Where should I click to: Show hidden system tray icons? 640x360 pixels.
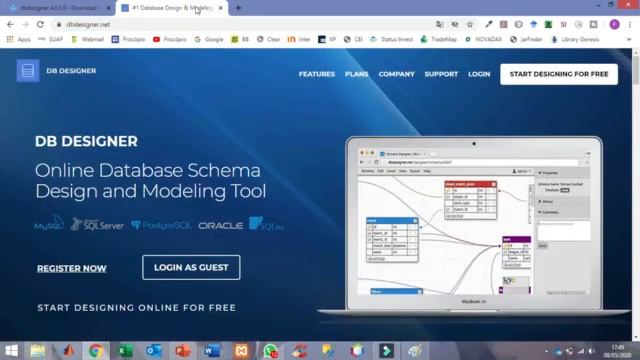click(546, 351)
